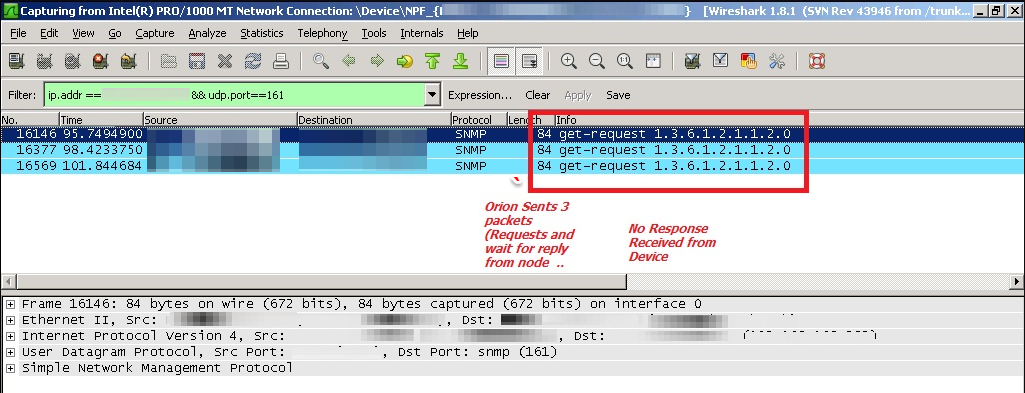Image resolution: width=1025 pixels, height=393 pixels.
Task: Edit display filters from the toolbar
Action: (x=720, y=61)
